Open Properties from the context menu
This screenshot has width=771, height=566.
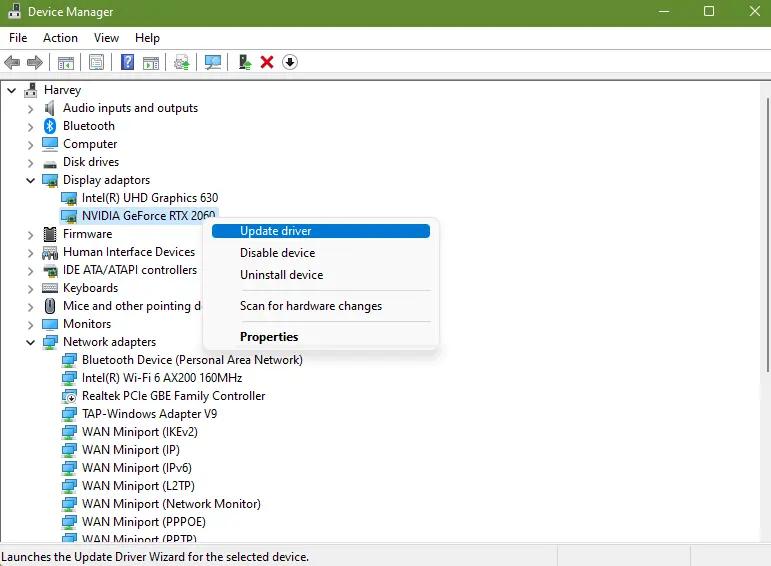tap(269, 337)
